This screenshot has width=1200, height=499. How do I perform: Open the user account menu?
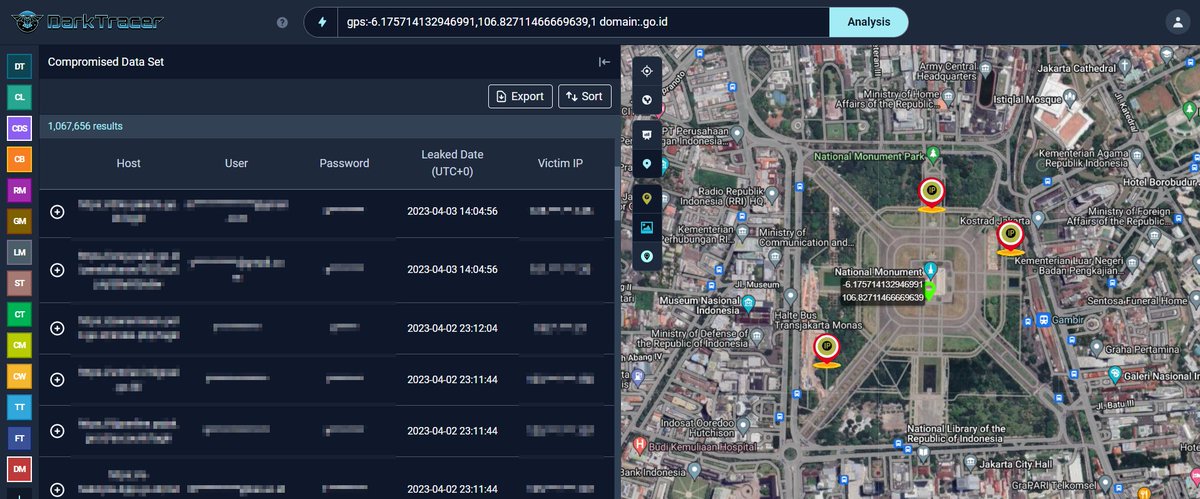[1177, 22]
